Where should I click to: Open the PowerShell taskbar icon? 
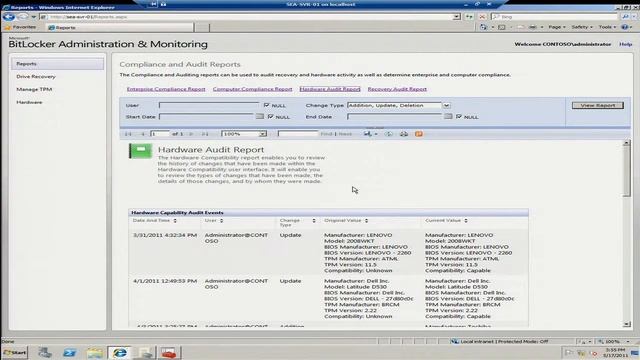point(69,352)
